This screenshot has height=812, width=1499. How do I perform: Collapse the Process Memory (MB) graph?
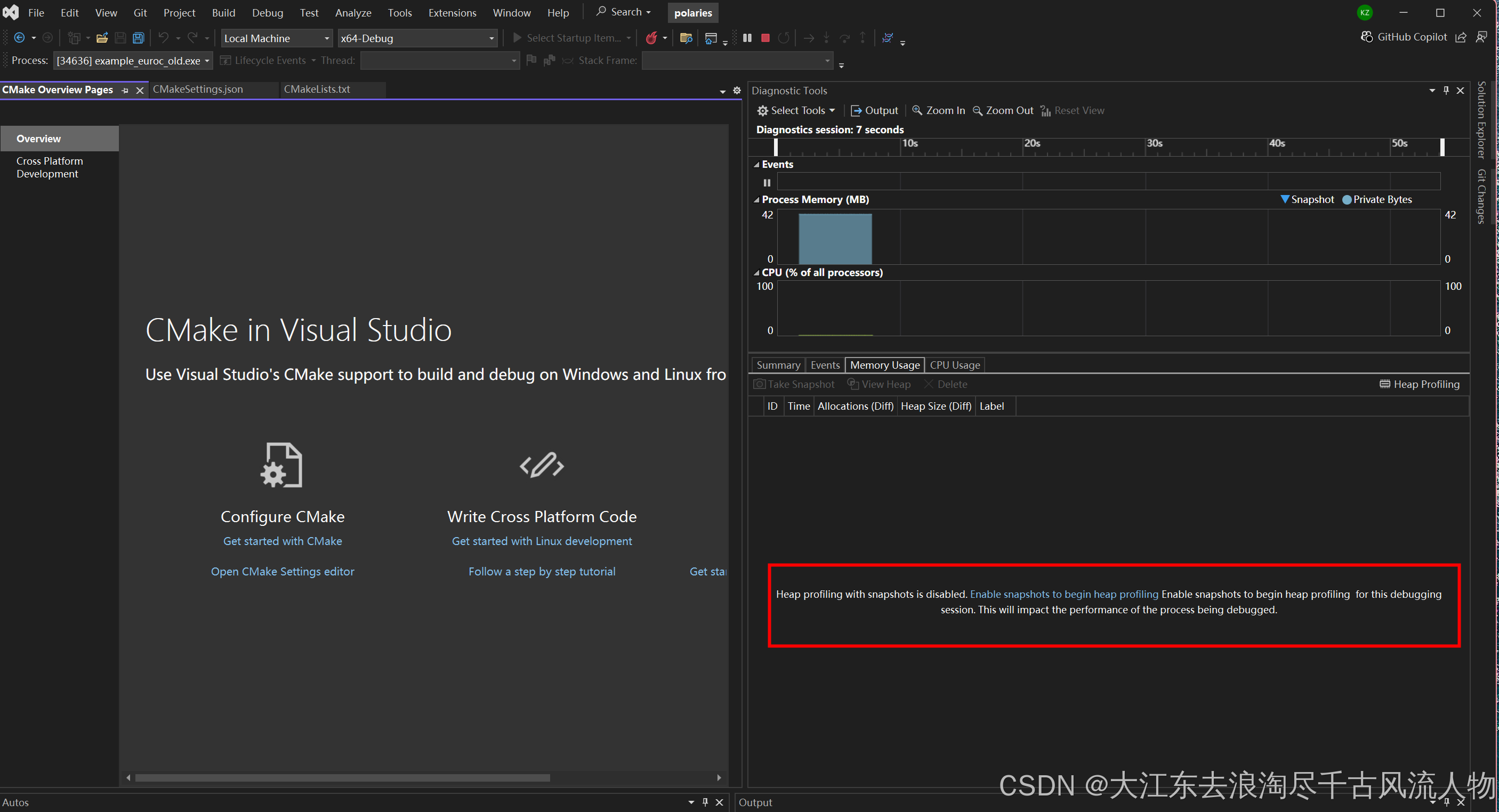pyautogui.click(x=756, y=199)
